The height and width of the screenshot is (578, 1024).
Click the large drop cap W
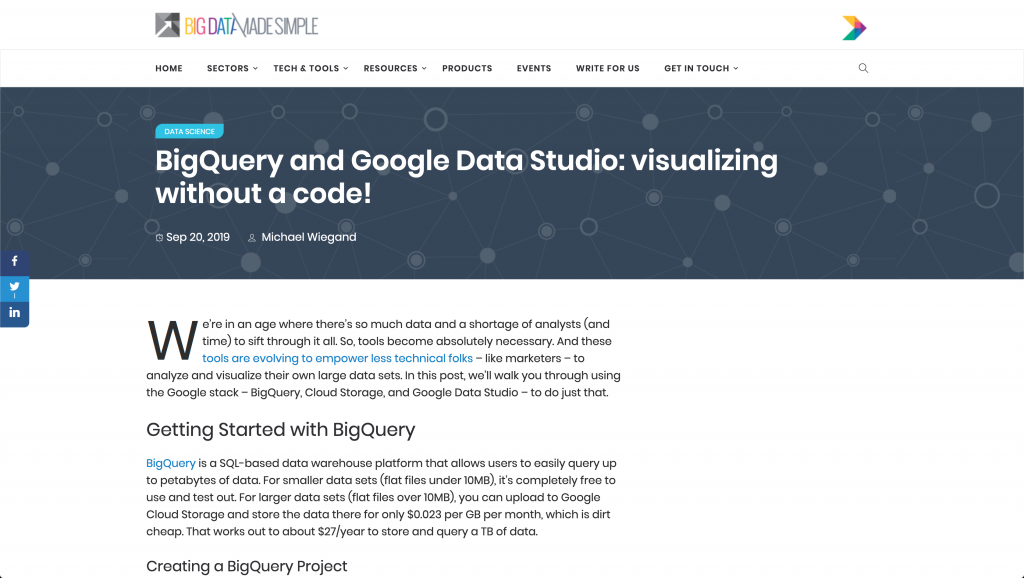click(172, 341)
